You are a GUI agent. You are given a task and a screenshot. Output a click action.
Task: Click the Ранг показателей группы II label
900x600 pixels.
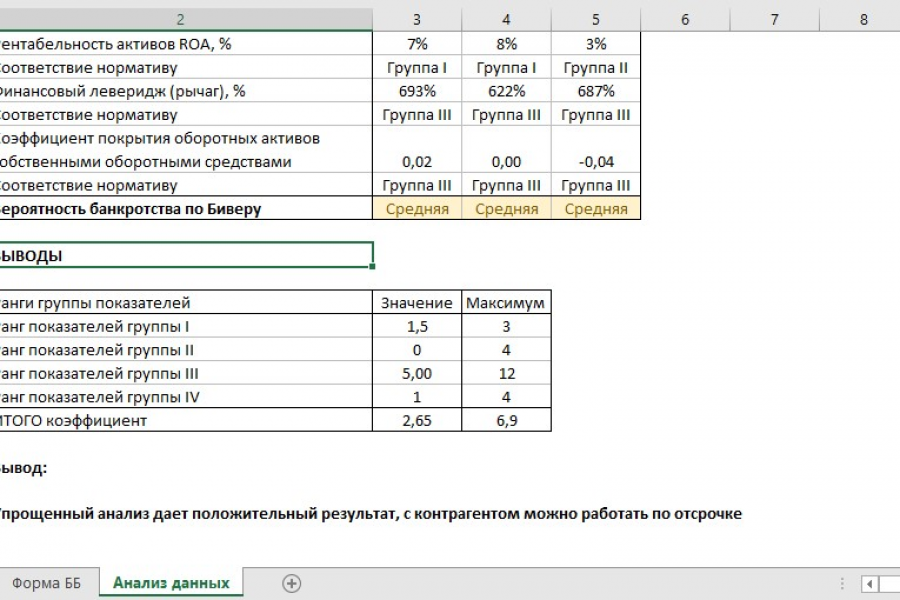pos(96,350)
